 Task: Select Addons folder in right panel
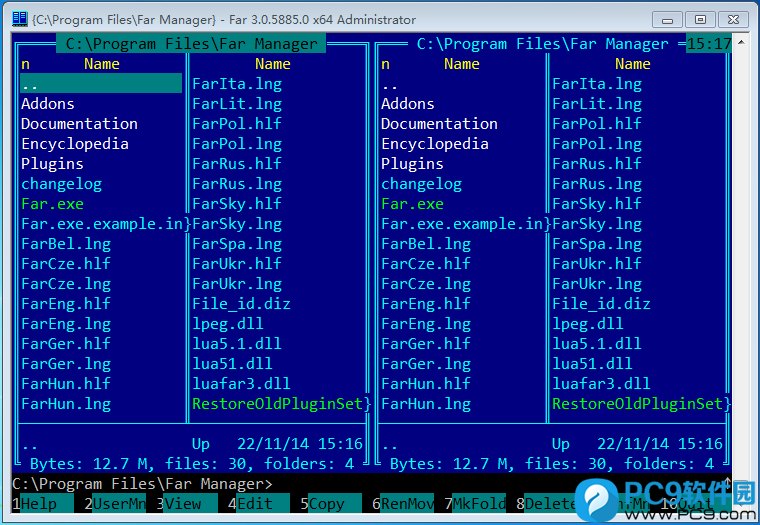point(408,104)
